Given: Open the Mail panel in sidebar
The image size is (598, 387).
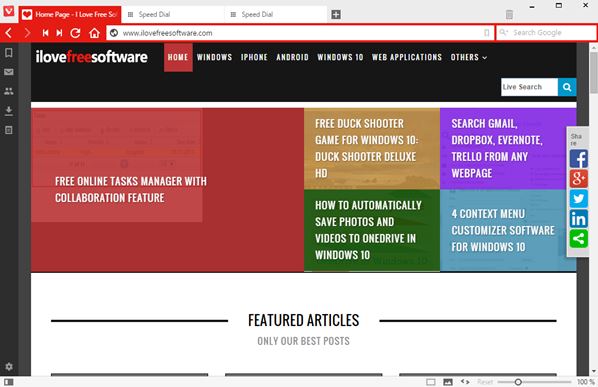Looking at the screenshot, I should pos(9,72).
